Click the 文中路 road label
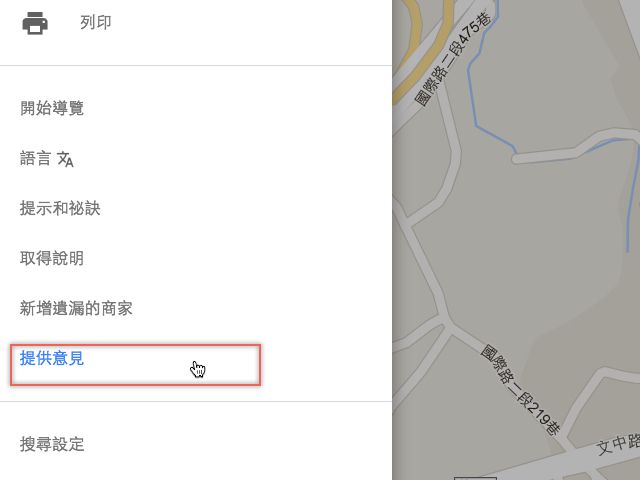This screenshot has width=640, height=480. pyautogui.click(x=618, y=443)
